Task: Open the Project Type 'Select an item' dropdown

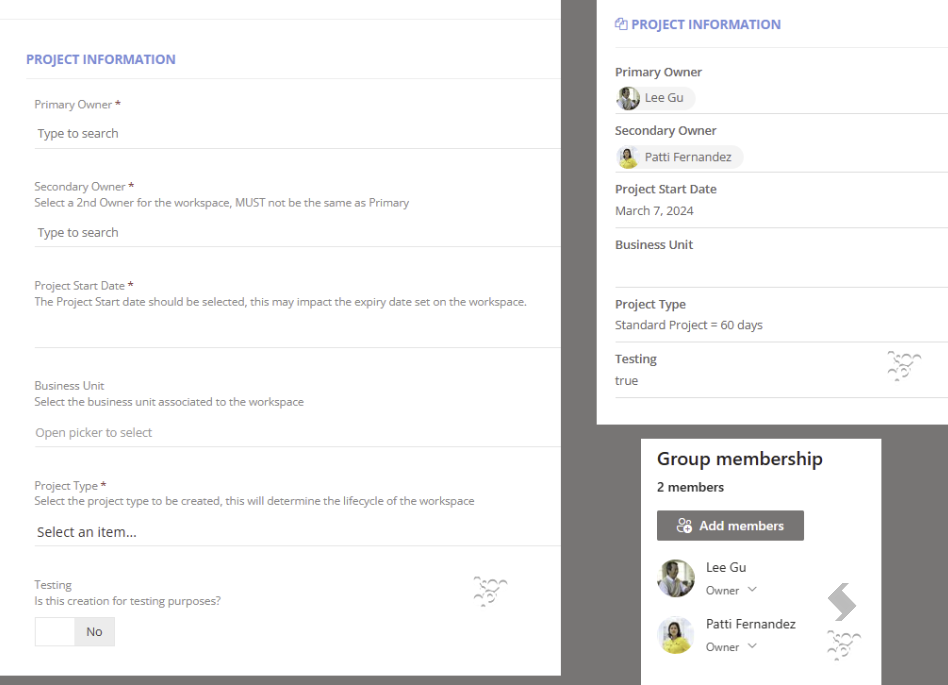Action: click(x=297, y=532)
